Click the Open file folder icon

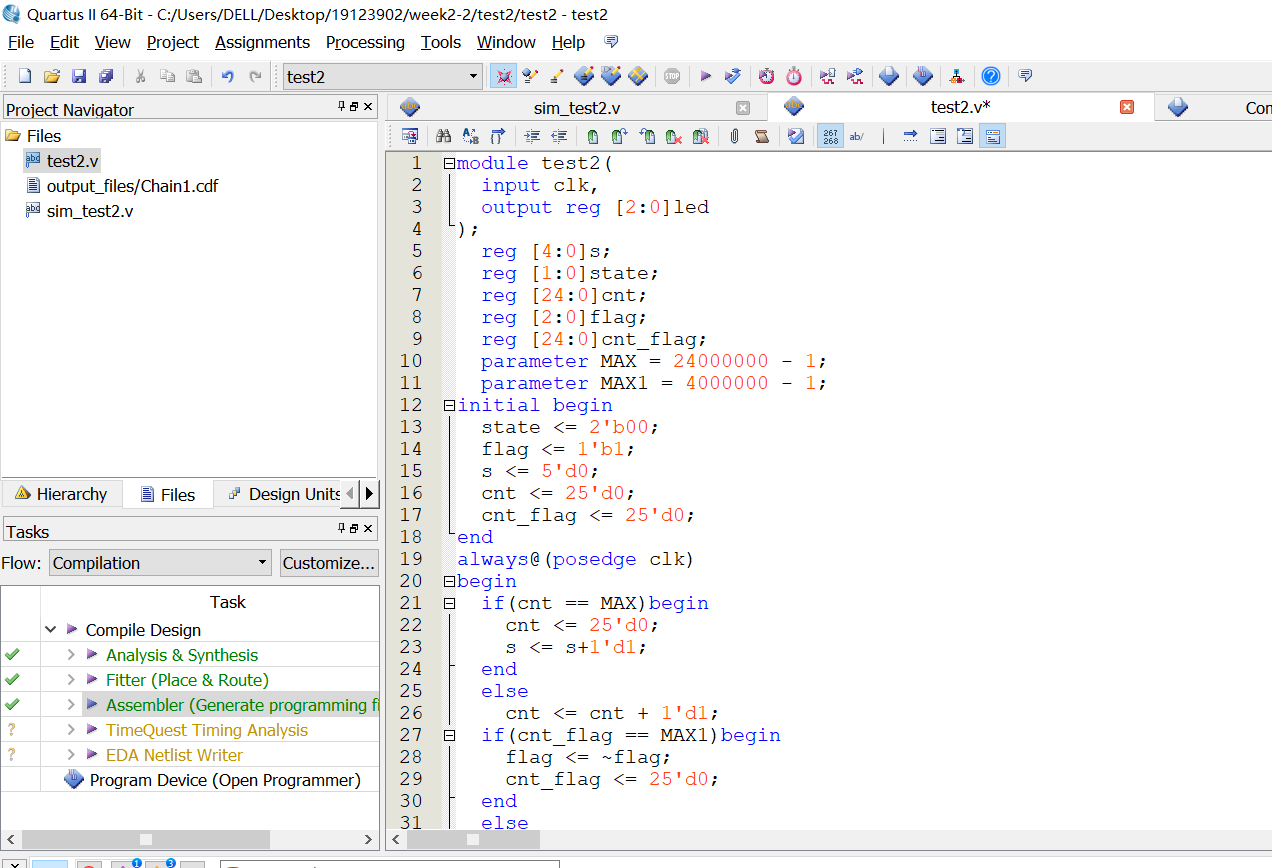pyautogui.click(x=52, y=76)
